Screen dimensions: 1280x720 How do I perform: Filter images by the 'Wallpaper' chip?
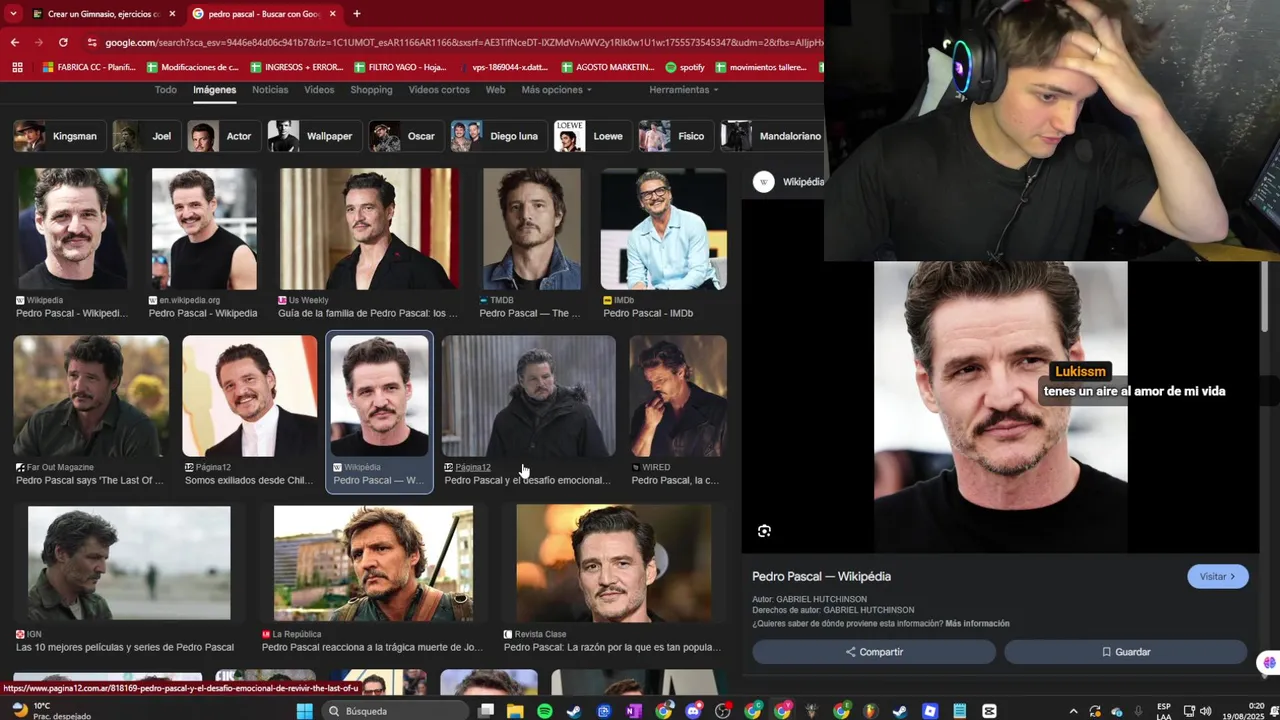coord(313,136)
